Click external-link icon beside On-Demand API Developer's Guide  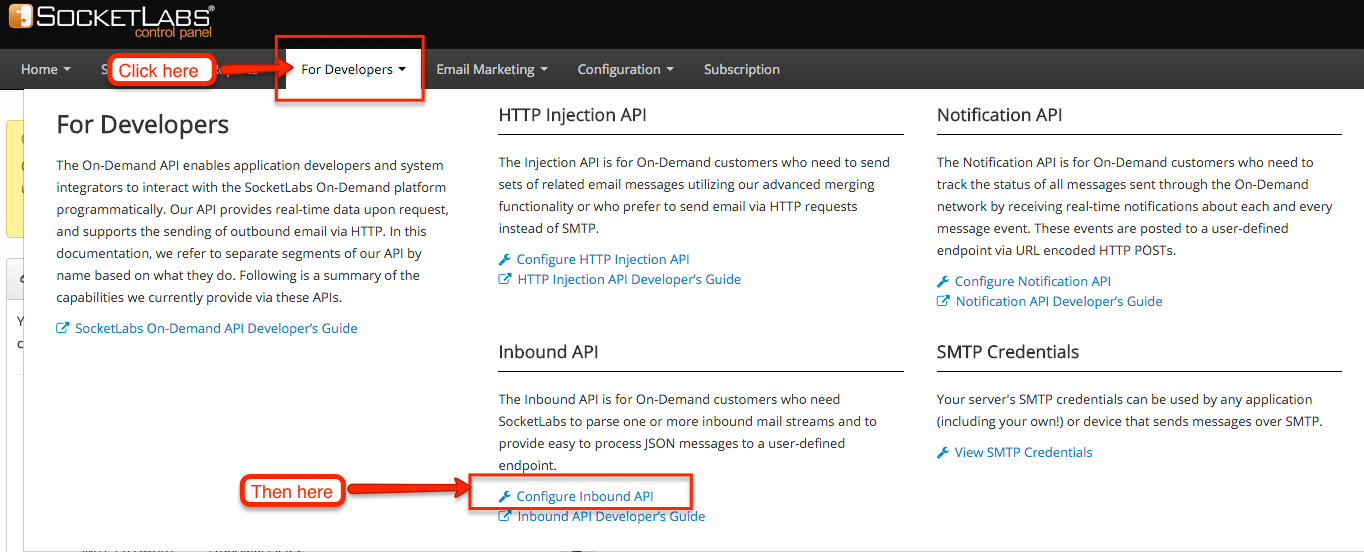click(63, 328)
